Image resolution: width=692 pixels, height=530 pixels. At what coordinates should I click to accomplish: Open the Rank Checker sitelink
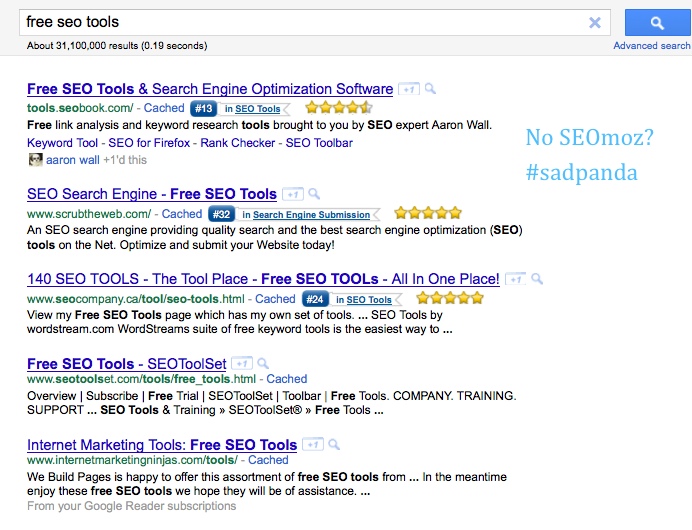237,143
